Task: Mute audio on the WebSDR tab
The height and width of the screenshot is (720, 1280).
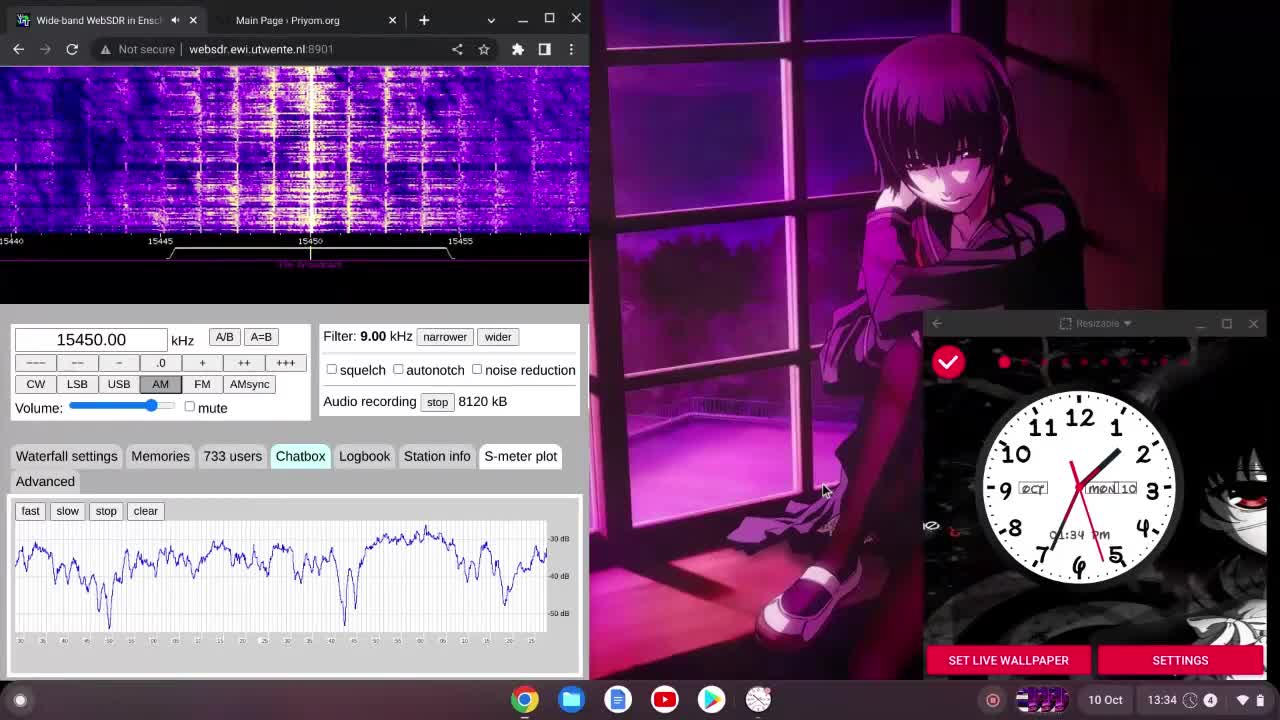Action: click(175, 20)
